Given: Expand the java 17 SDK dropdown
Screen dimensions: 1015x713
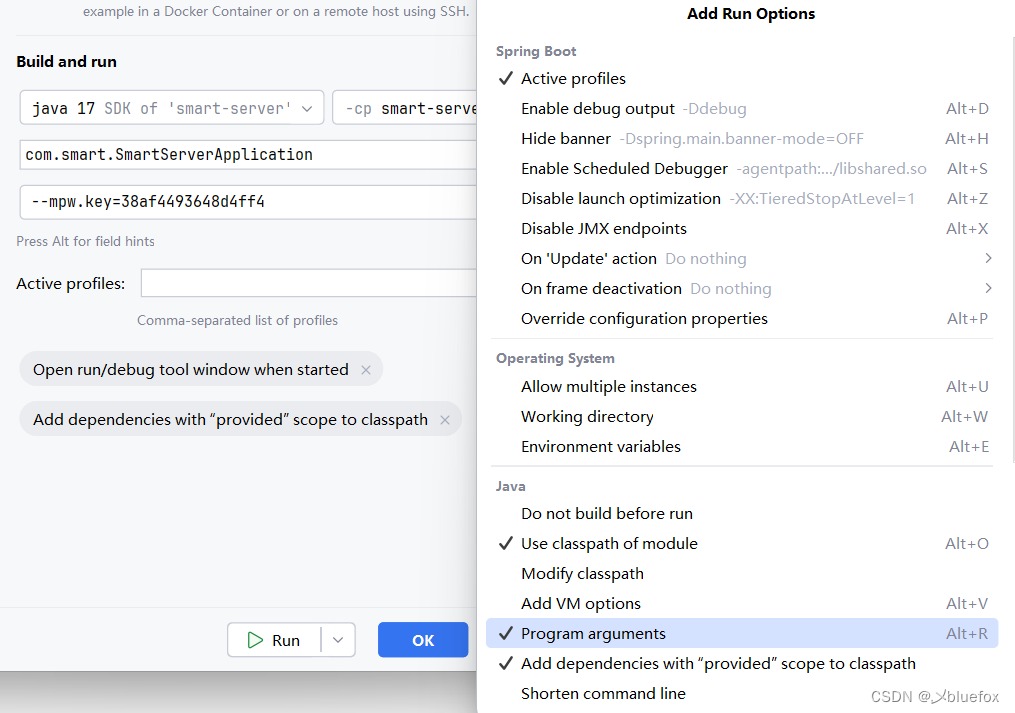Looking at the screenshot, I should click(307, 108).
